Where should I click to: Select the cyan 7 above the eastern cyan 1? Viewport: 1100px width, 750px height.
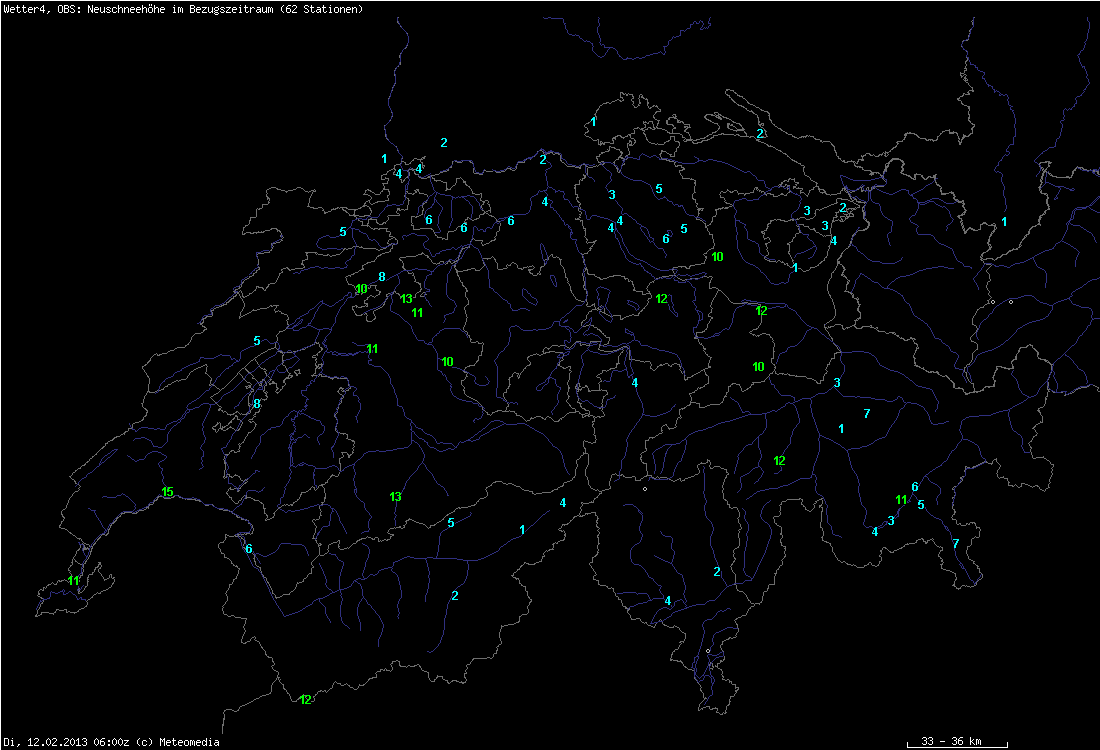[866, 414]
